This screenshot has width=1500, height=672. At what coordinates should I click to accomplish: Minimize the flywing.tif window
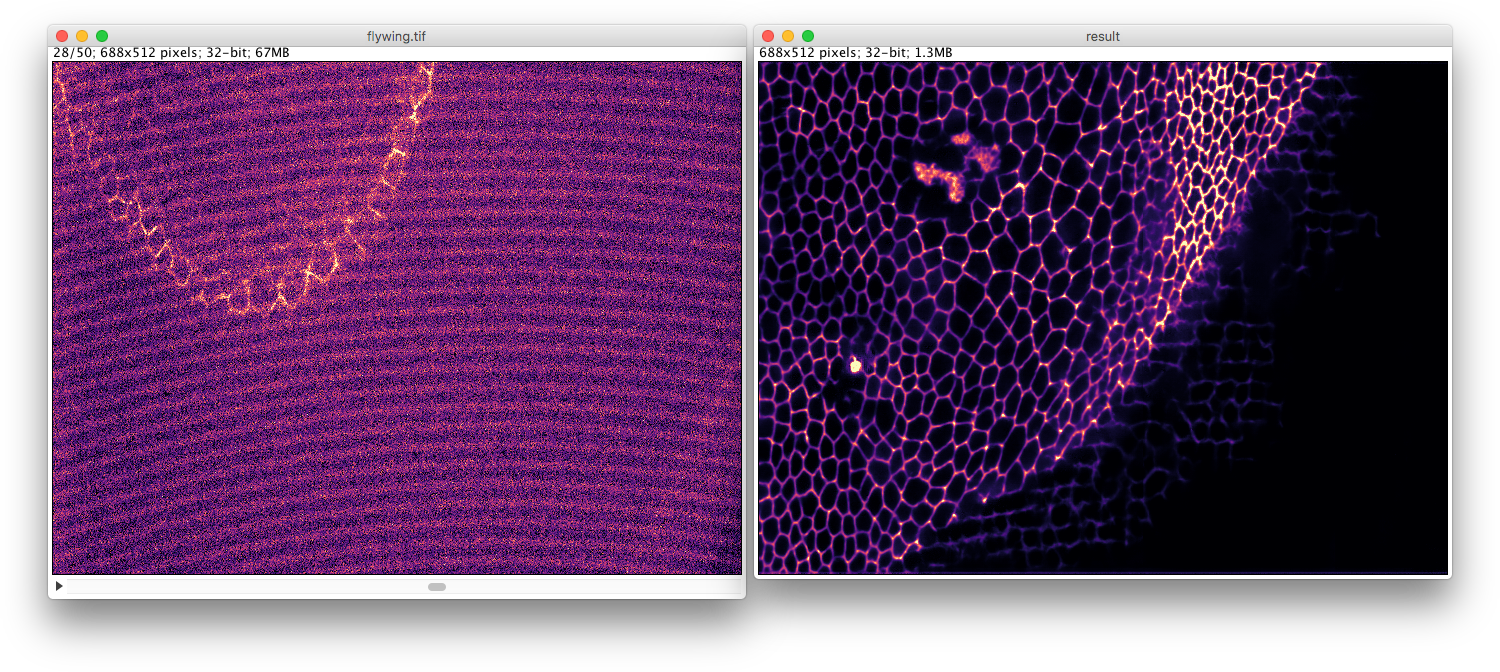click(x=82, y=36)
